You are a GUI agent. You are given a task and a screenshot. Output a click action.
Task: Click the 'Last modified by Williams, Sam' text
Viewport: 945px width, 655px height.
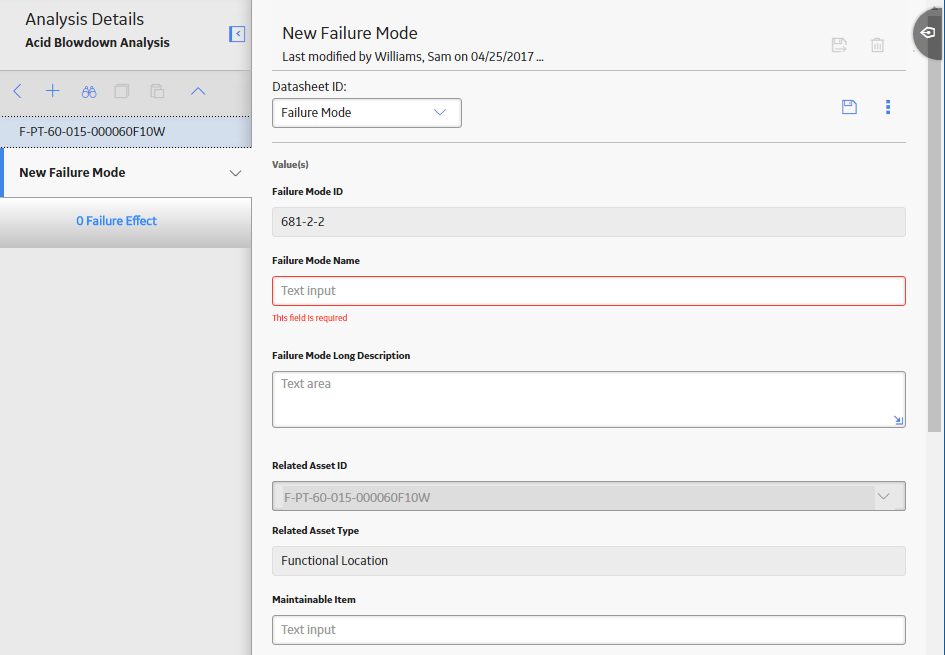pyautogui.click(x=413, y=57)
